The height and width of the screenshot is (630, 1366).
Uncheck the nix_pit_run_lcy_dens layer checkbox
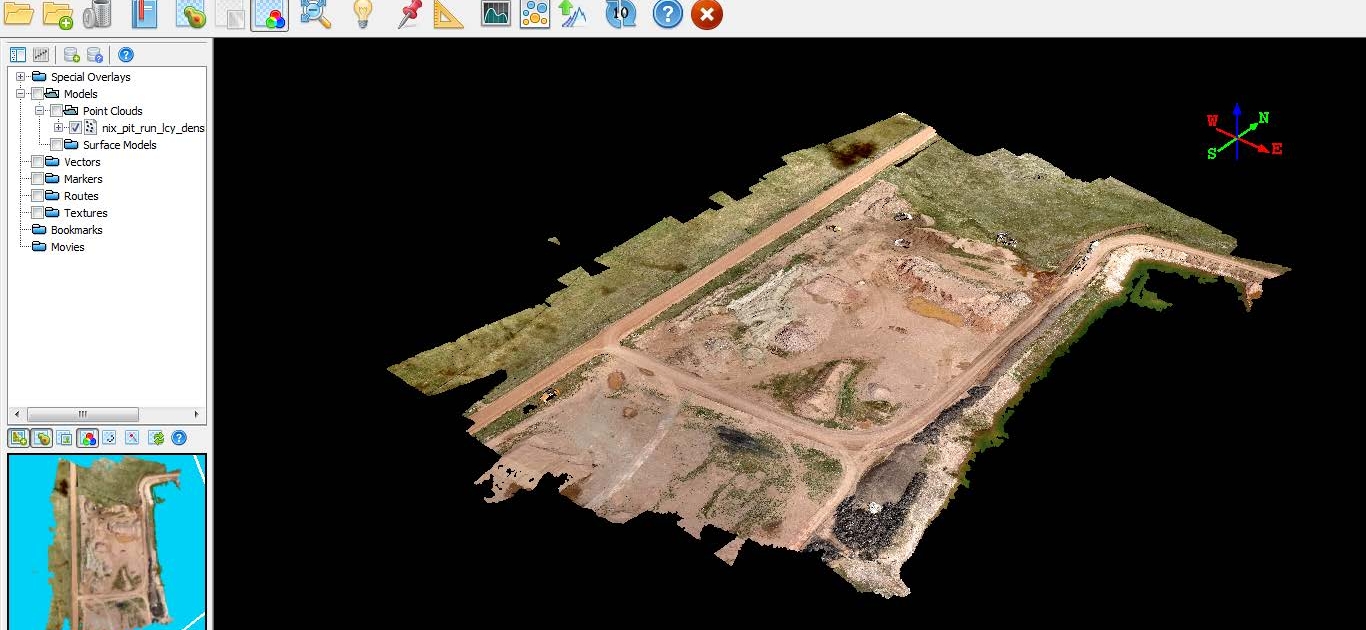[75, 128]
